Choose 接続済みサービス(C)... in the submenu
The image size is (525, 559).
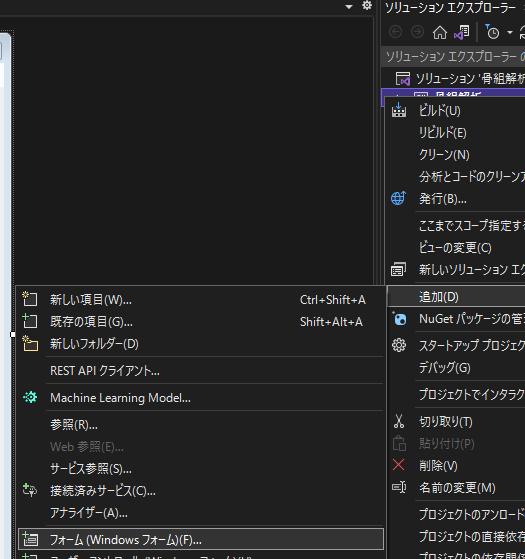[x=201, y=491]
